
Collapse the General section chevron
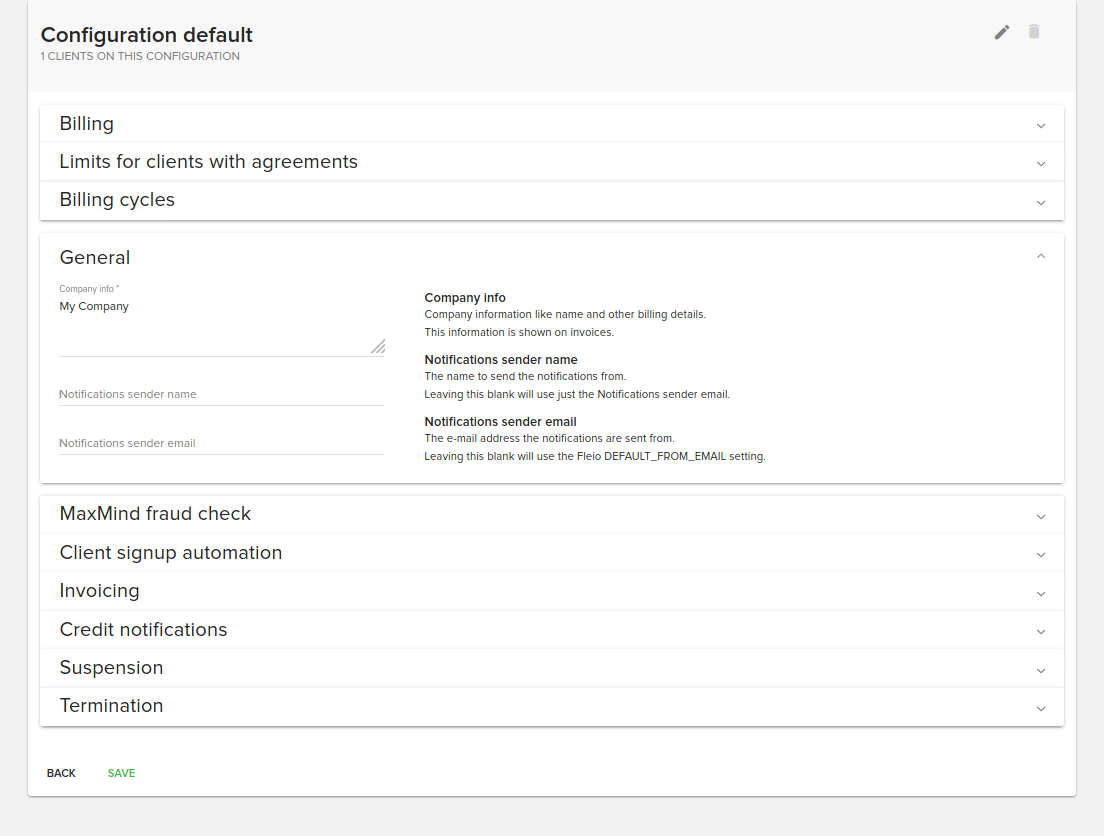click(x=1041, y=256)
